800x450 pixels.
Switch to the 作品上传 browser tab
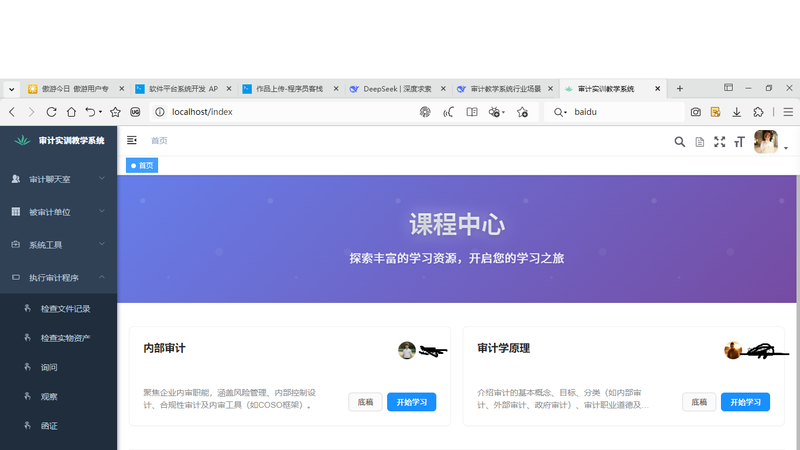[290, 89]
